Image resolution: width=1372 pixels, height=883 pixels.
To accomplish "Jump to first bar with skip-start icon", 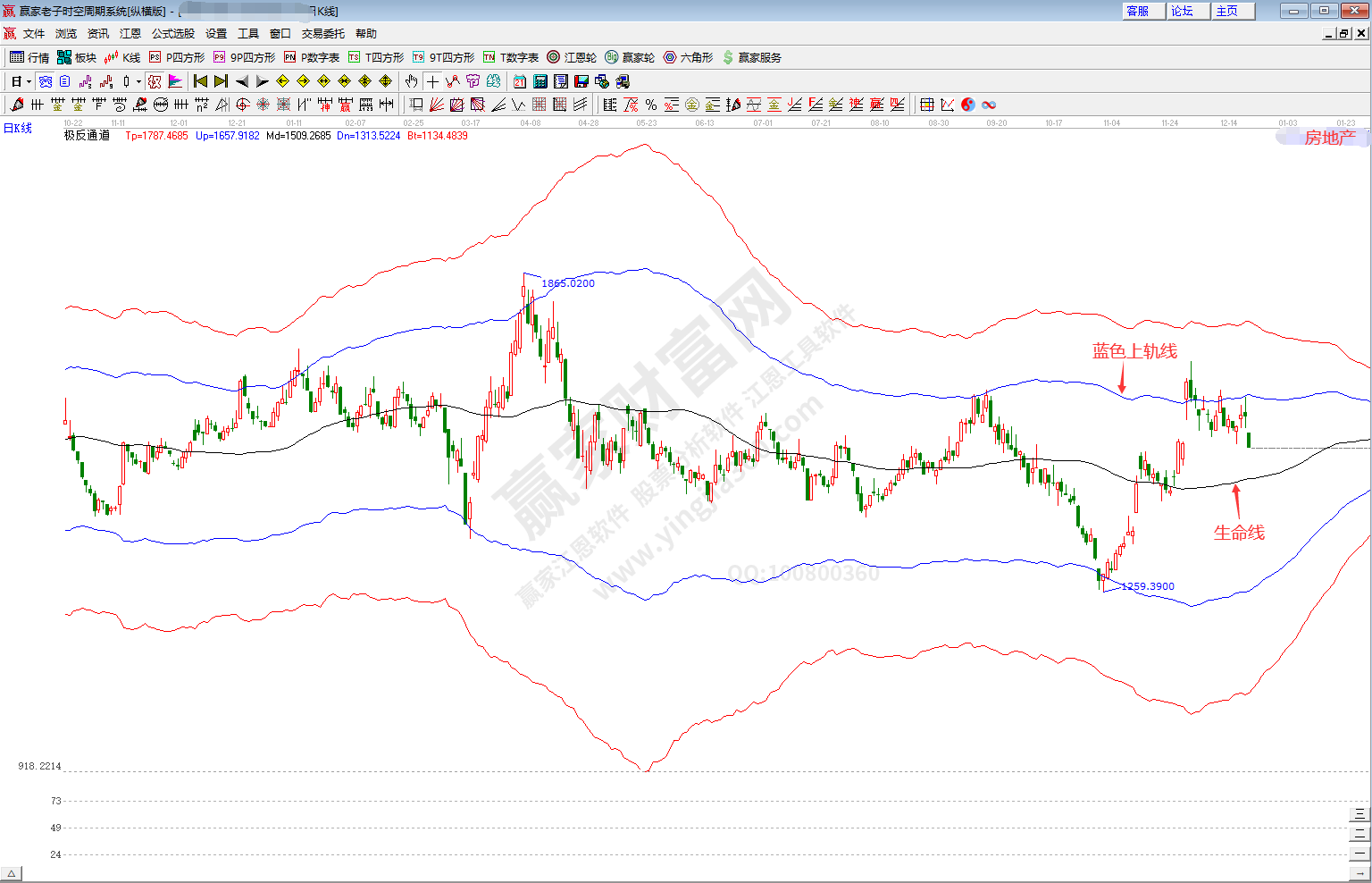I will pos(201,81).
